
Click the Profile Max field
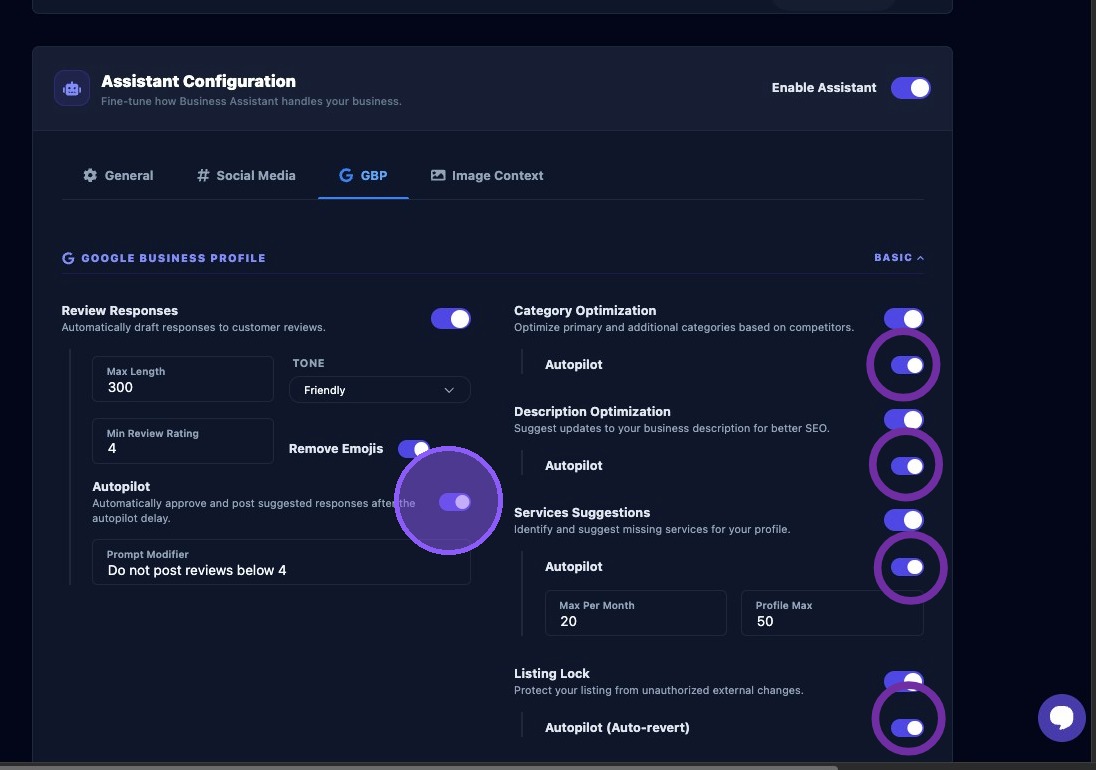pyautogui.click(x=832, y=613)
